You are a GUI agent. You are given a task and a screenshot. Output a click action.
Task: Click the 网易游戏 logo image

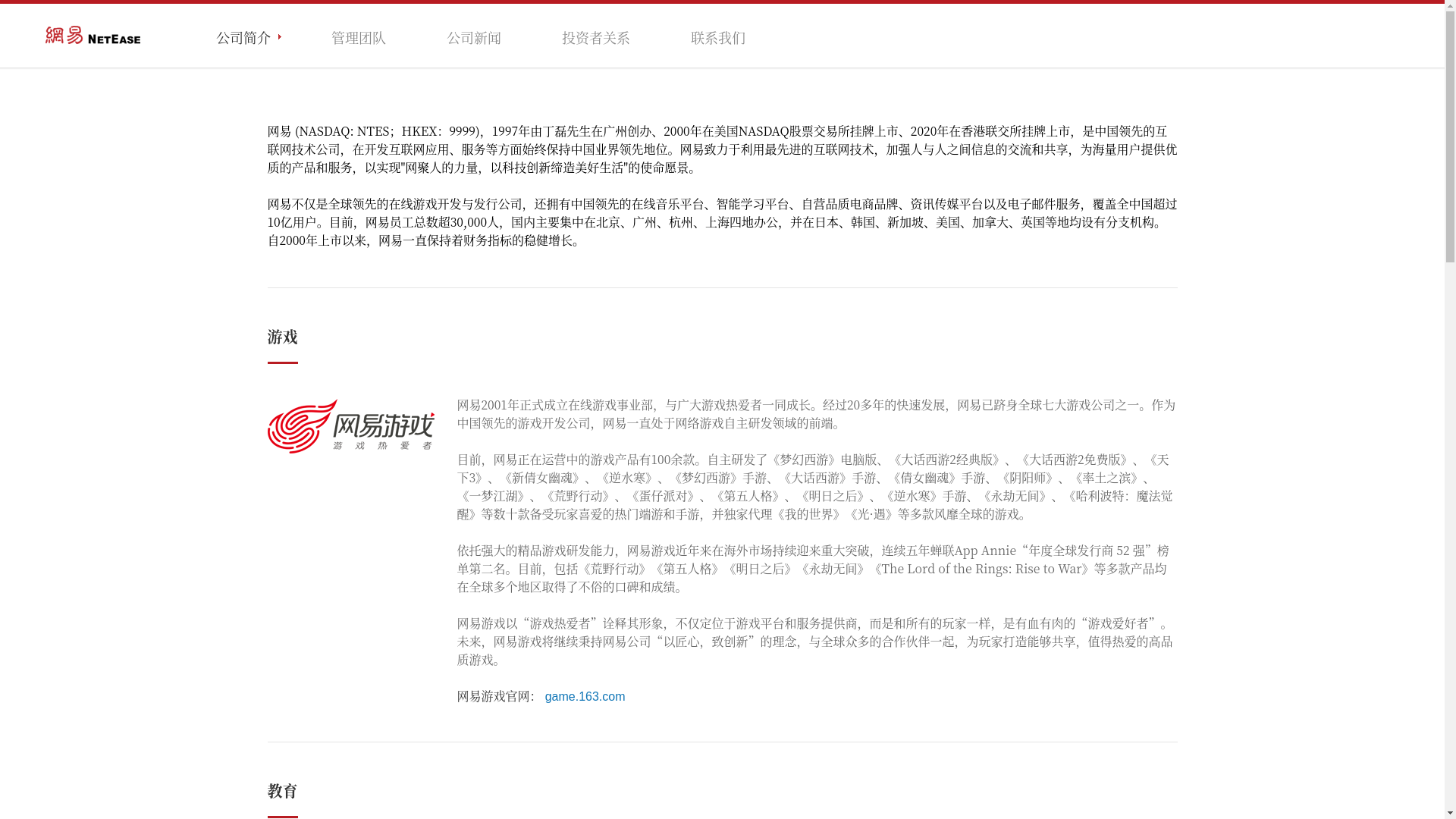(350, 426)
